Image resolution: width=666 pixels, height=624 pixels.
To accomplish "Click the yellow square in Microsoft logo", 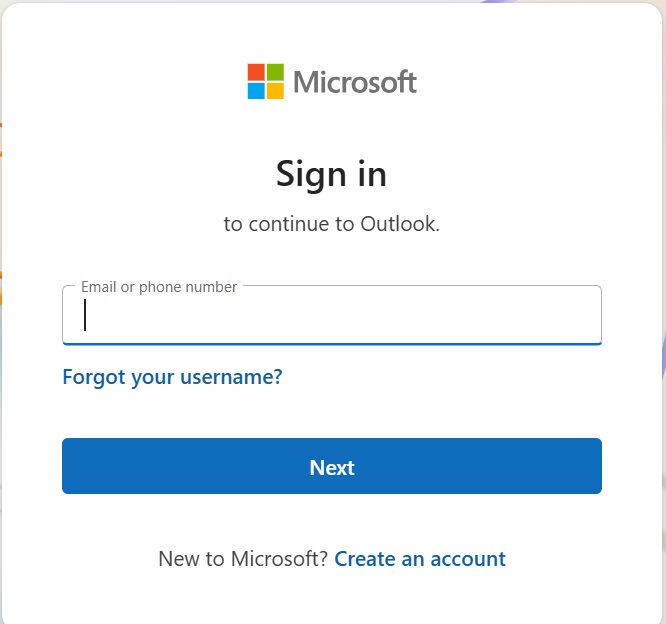I will [x=275, y=91].
